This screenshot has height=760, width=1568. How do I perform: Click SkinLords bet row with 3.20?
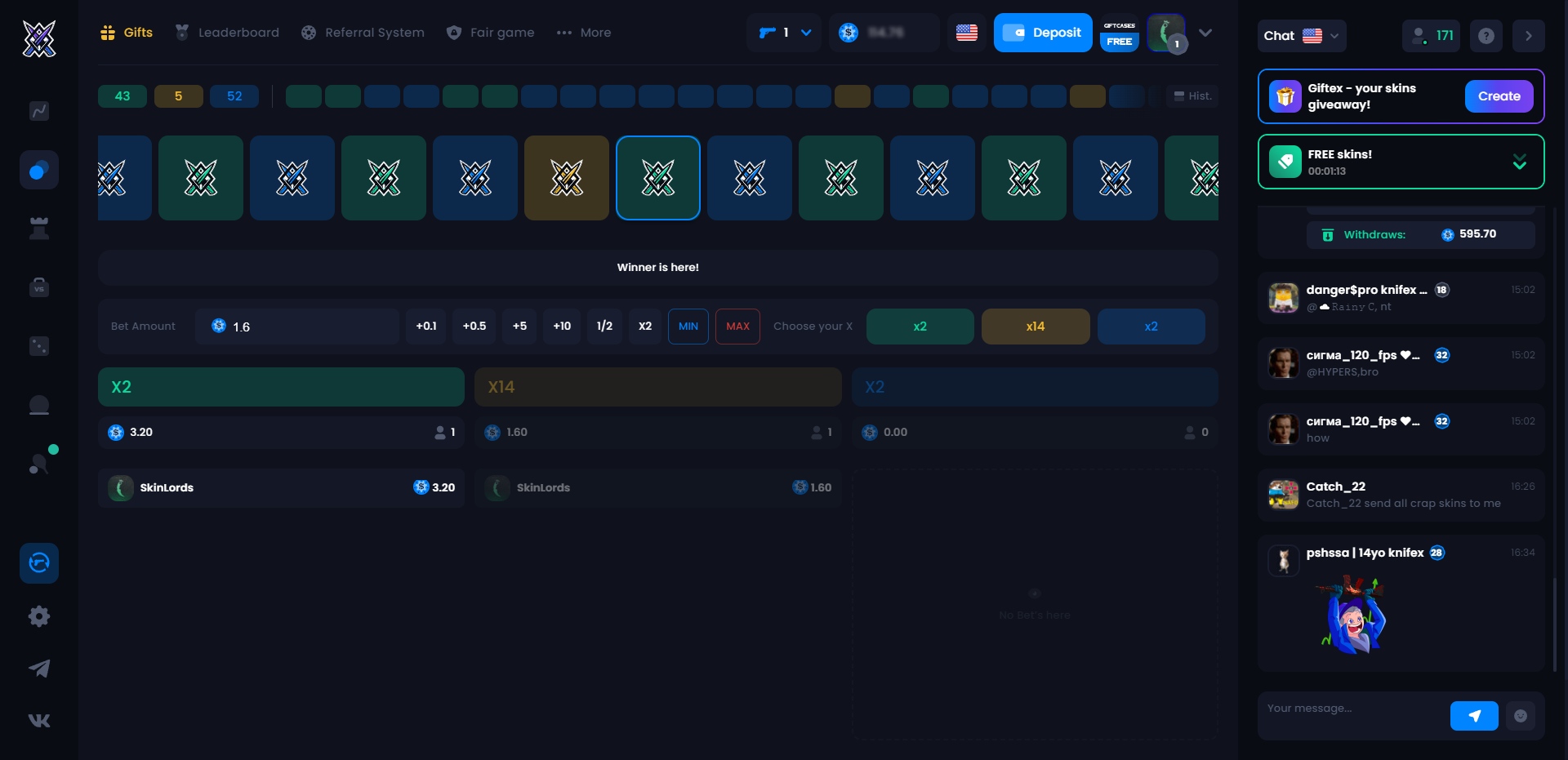click(x=281, y=488)
